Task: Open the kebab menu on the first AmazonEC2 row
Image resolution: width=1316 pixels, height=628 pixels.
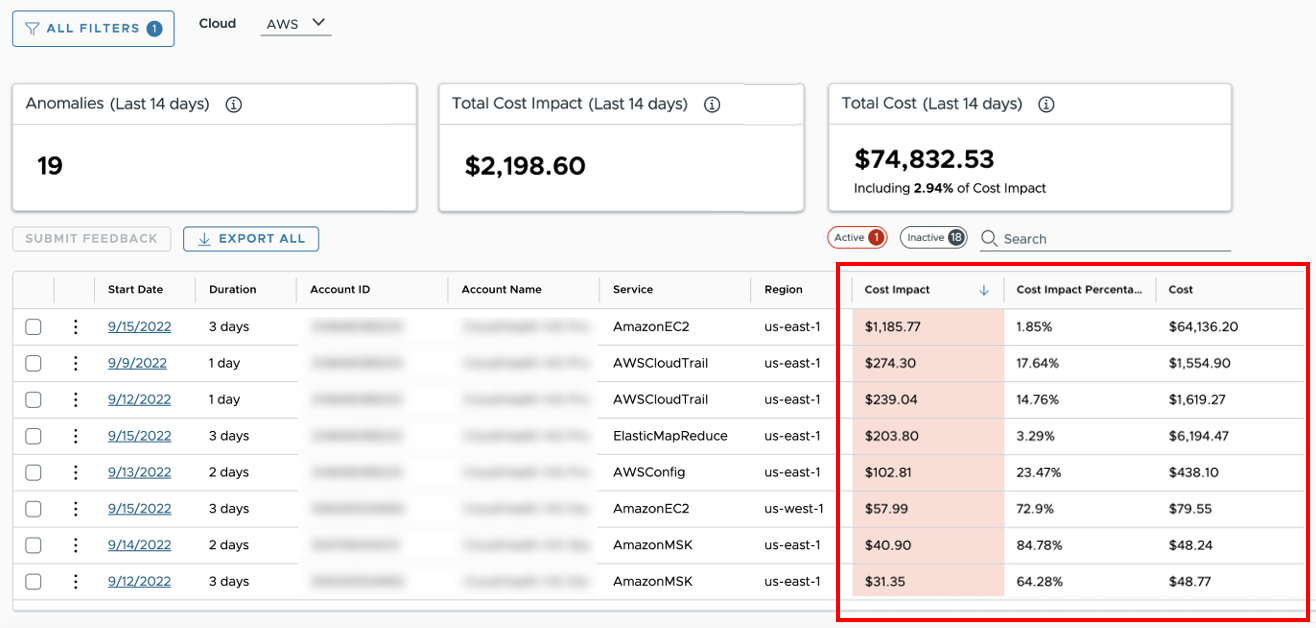Action: coord(76,326)
